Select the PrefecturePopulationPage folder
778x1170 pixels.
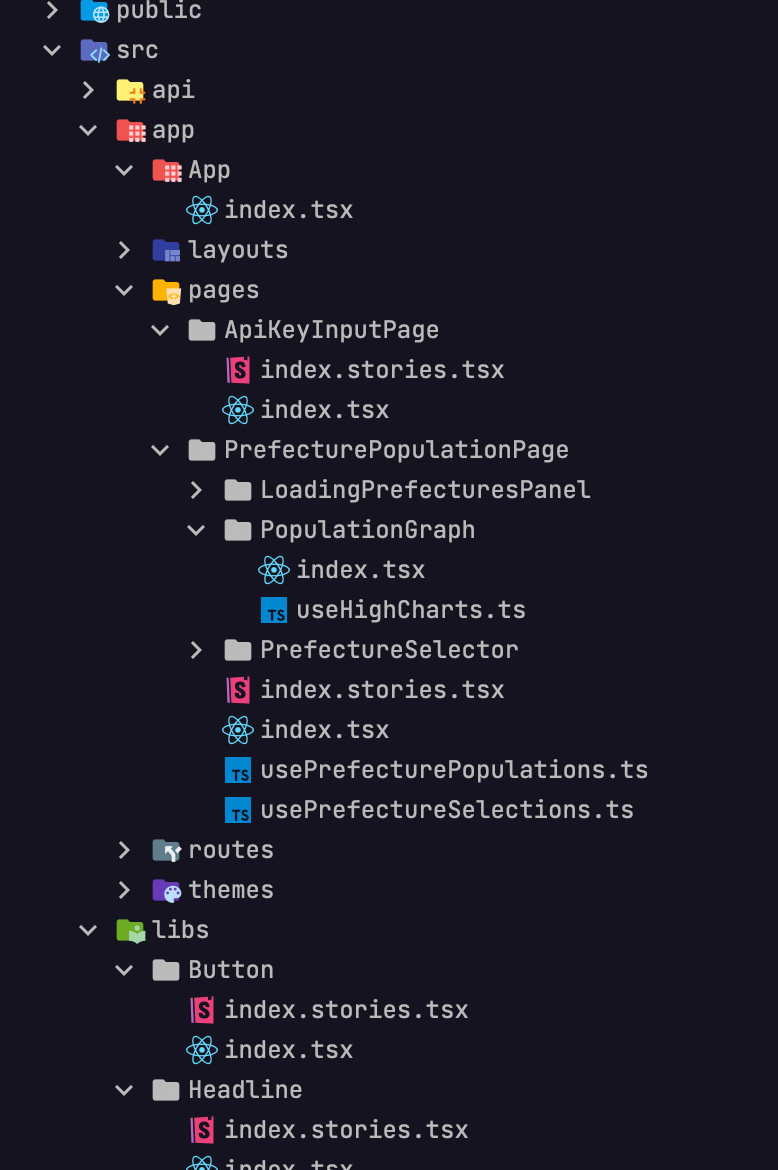(396, 450)
